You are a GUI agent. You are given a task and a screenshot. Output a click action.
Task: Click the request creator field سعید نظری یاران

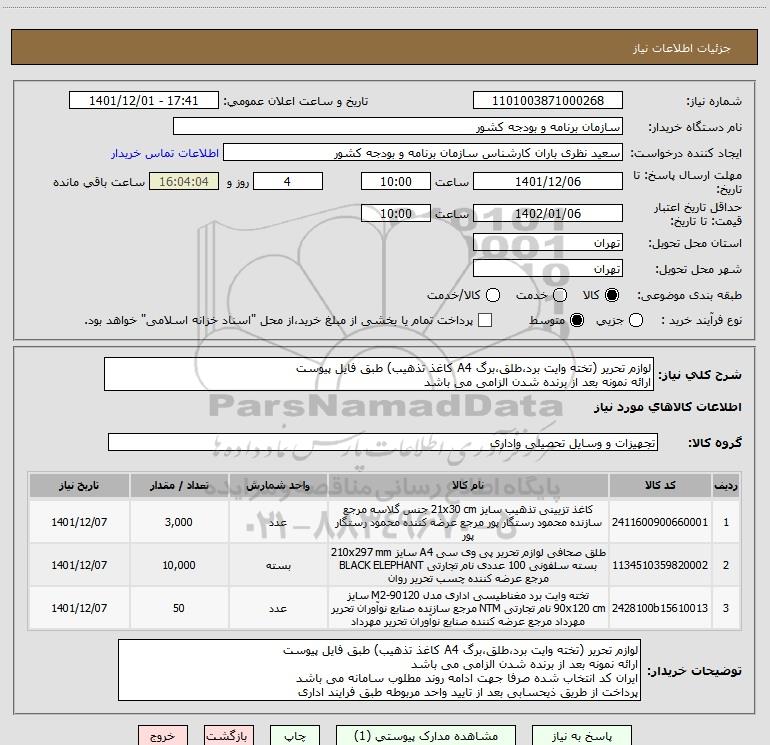click(423, 152)
